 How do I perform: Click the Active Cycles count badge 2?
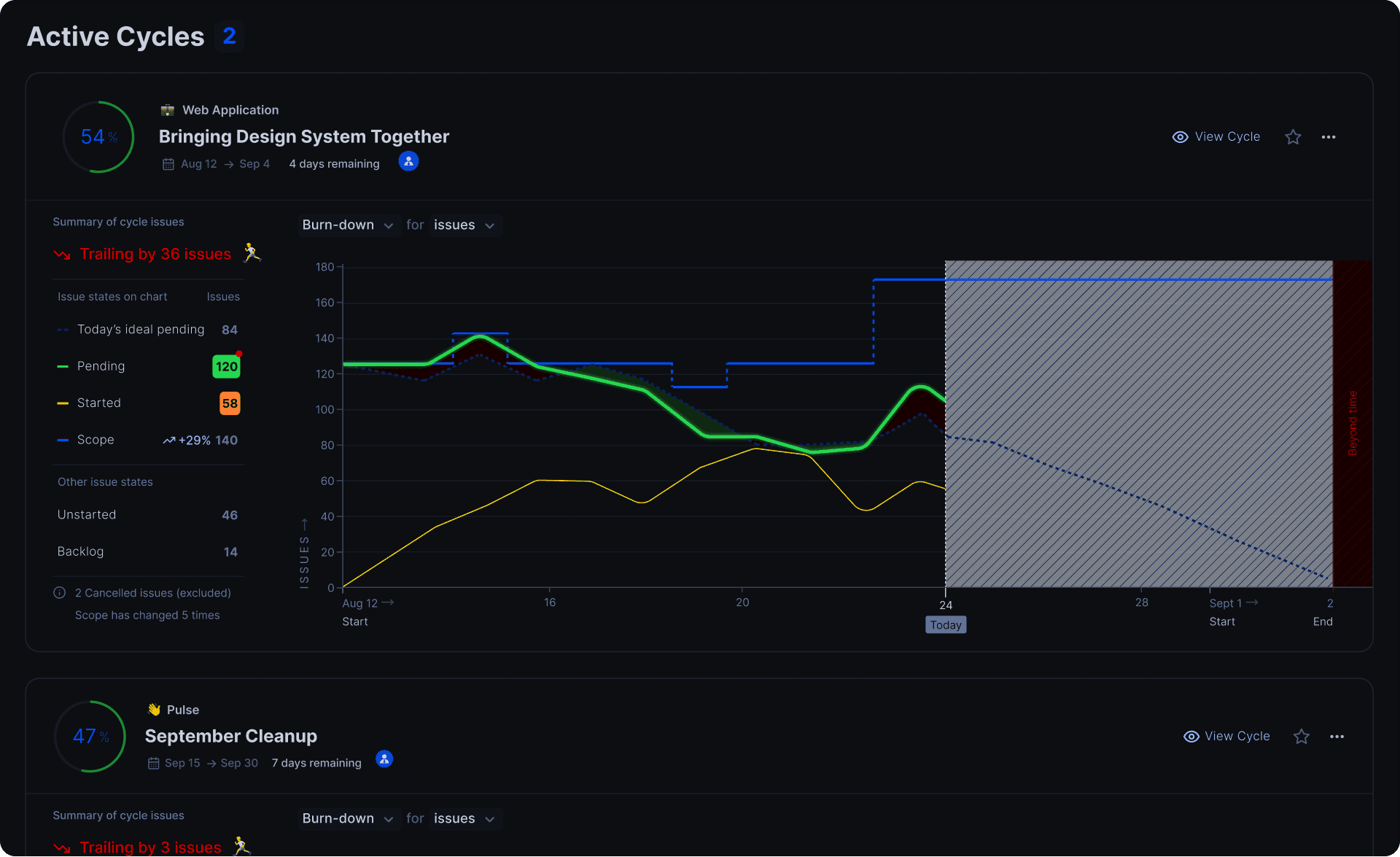tap(229, 36)
